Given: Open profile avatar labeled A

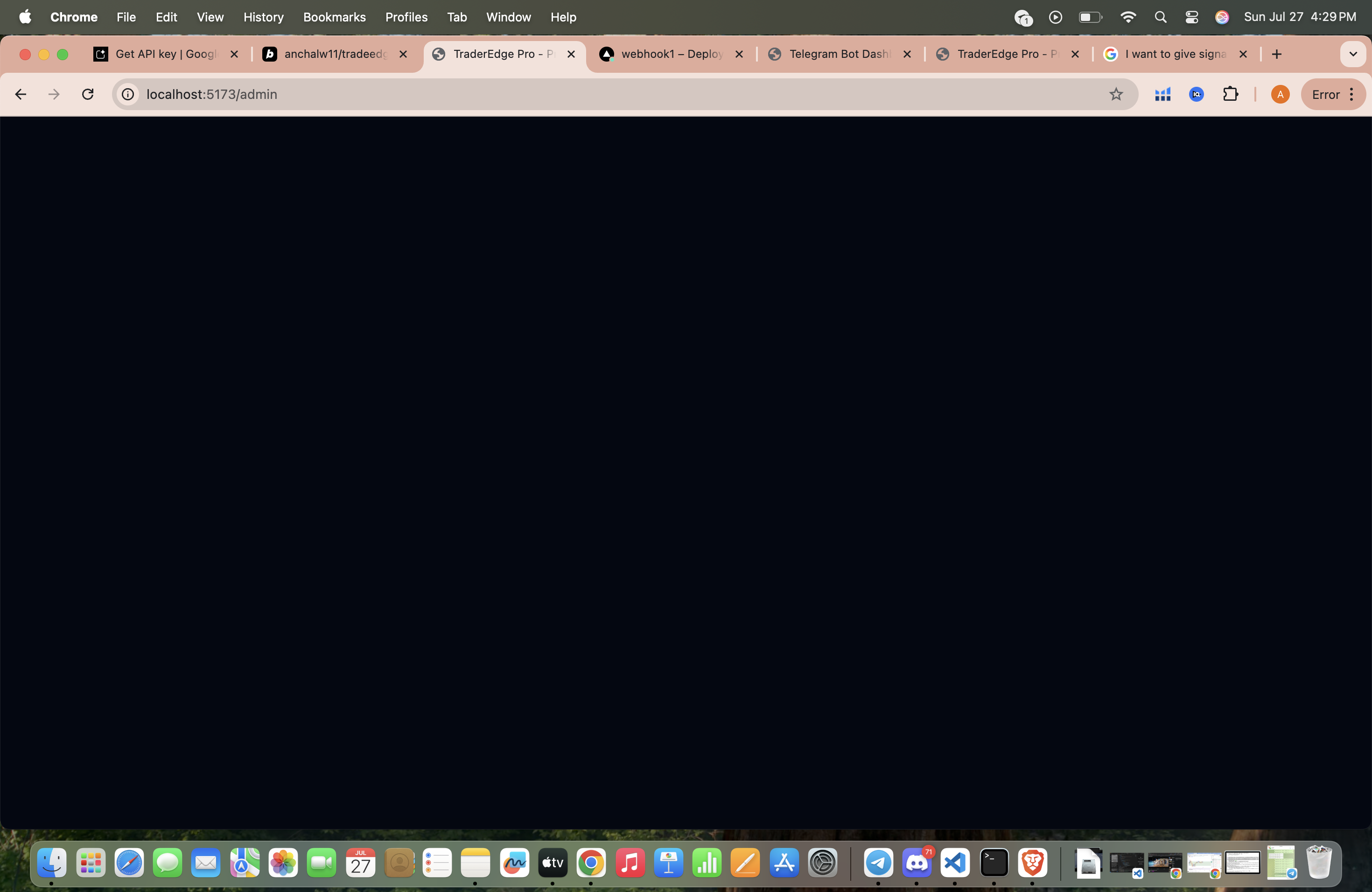Looking at the screenshot, I should coord(1280,95).
